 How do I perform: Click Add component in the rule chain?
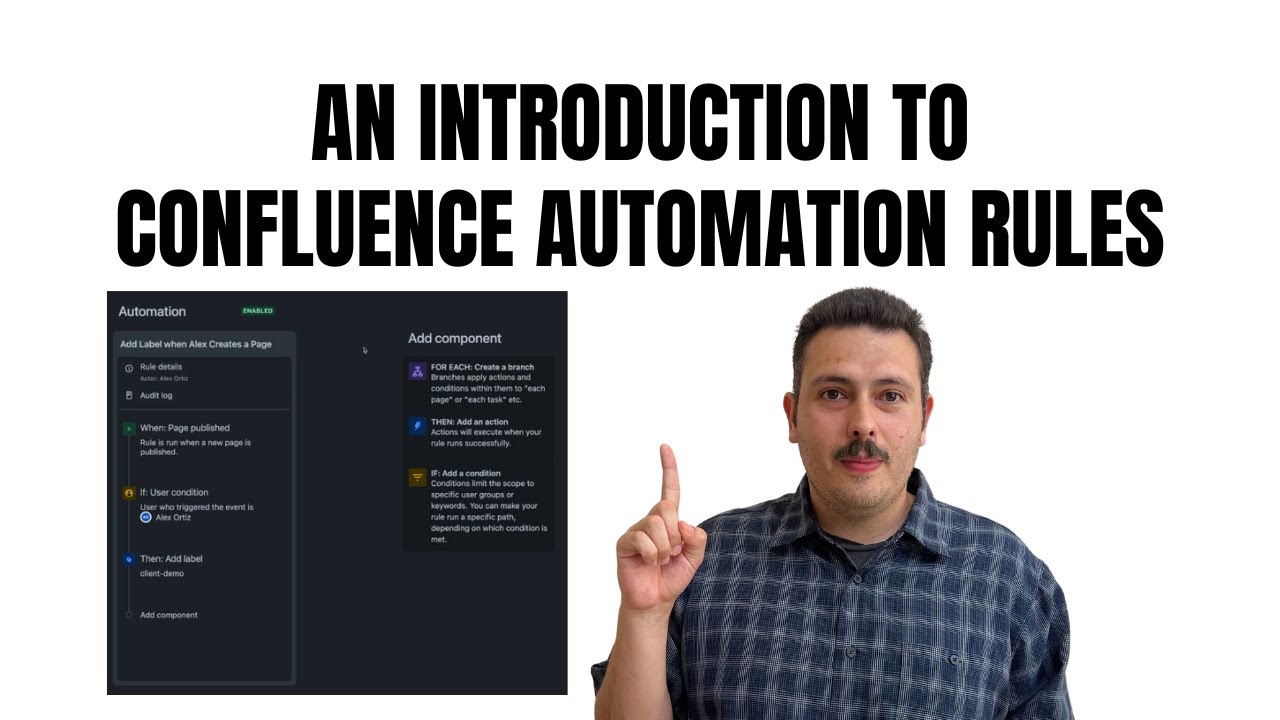[169, 615]
